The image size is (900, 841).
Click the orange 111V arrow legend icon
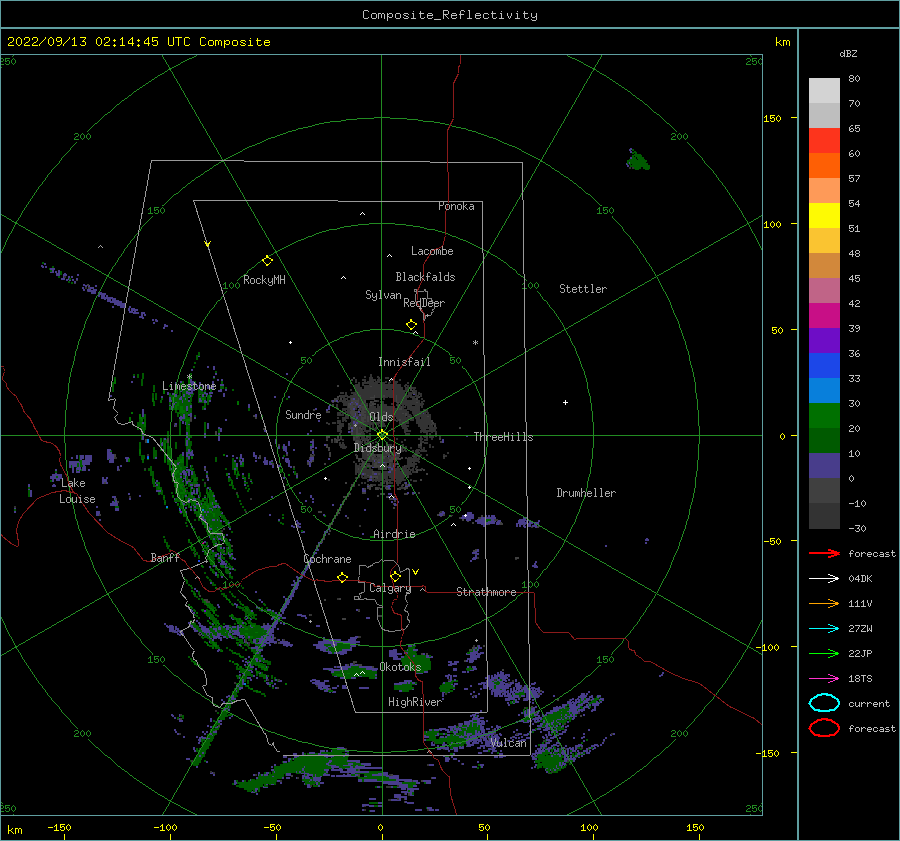tap(824, 603)
